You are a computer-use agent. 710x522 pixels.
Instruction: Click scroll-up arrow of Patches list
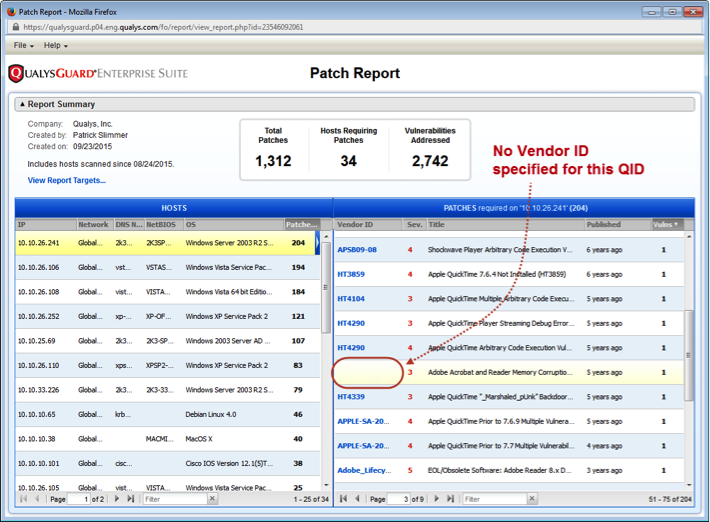click(689, 236)
